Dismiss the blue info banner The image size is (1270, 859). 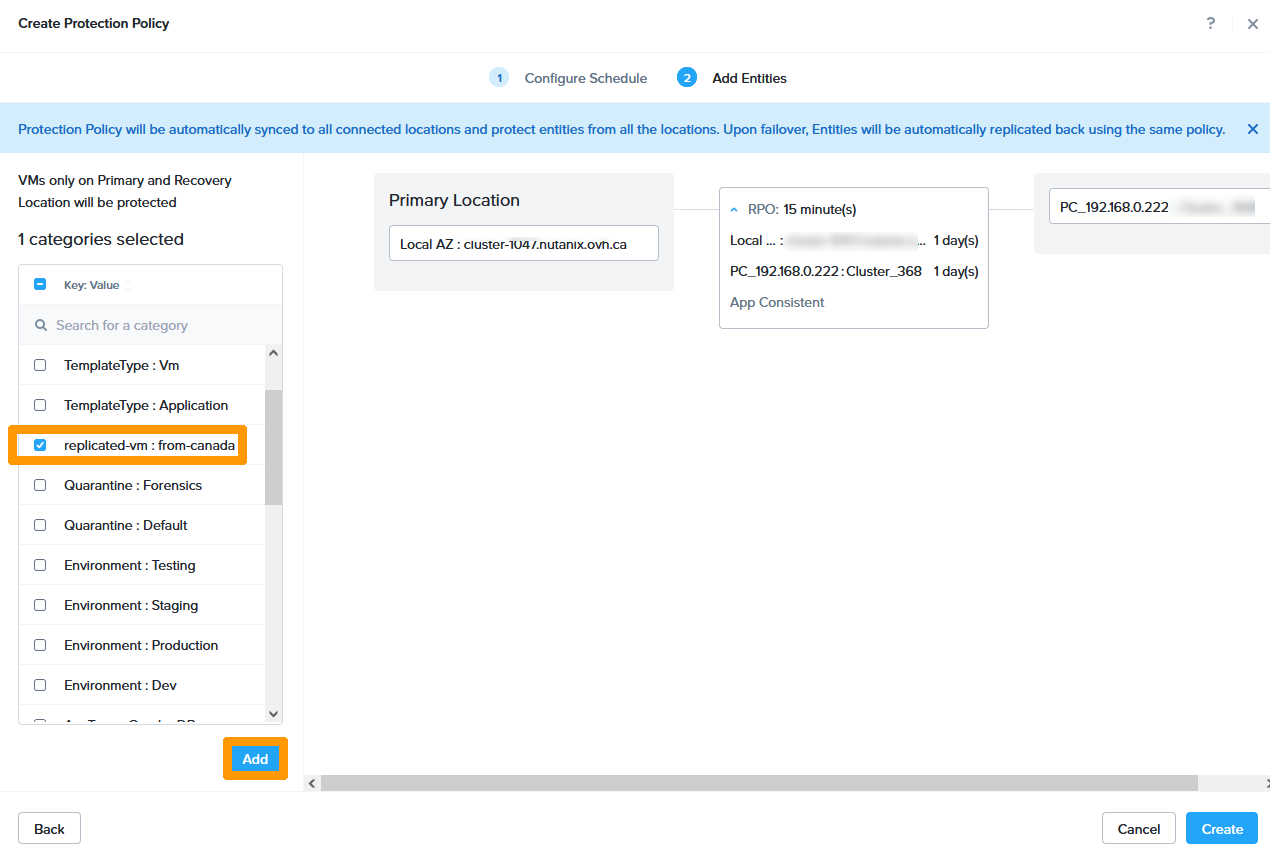pyautogui.click(x=1252, y=129)
